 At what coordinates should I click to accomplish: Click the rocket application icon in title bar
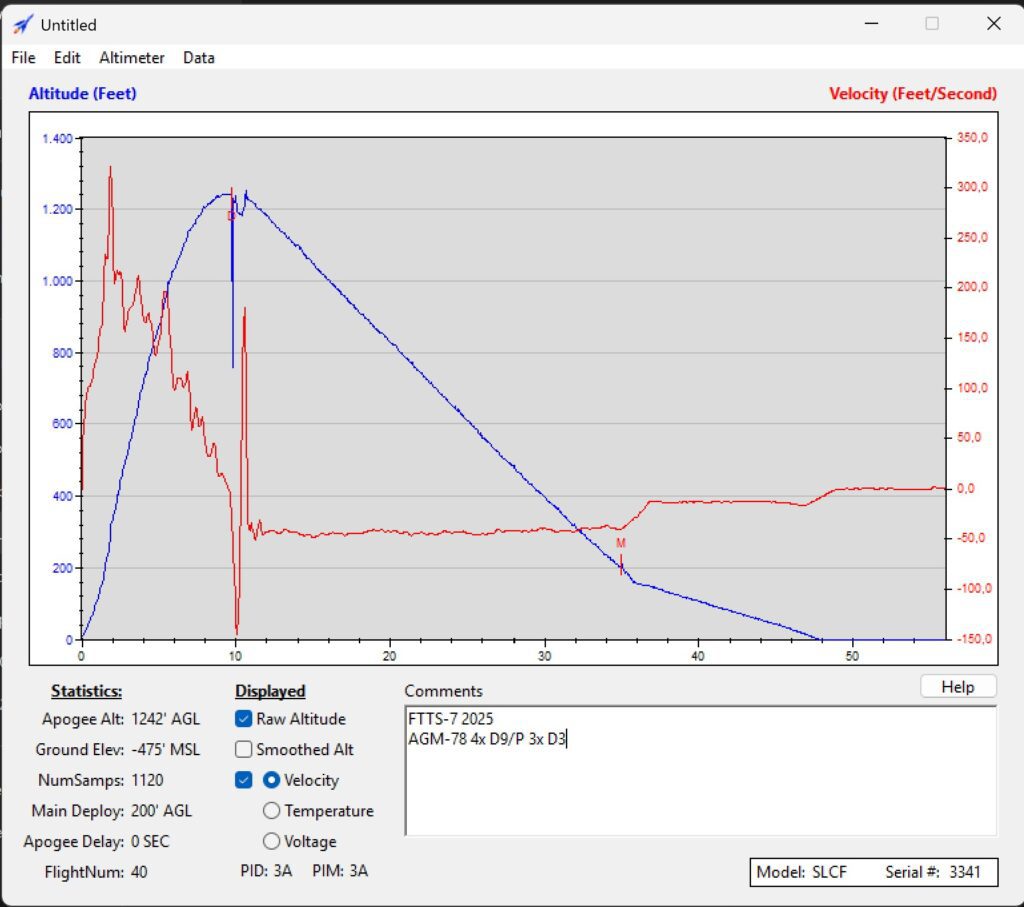(22, 24)
